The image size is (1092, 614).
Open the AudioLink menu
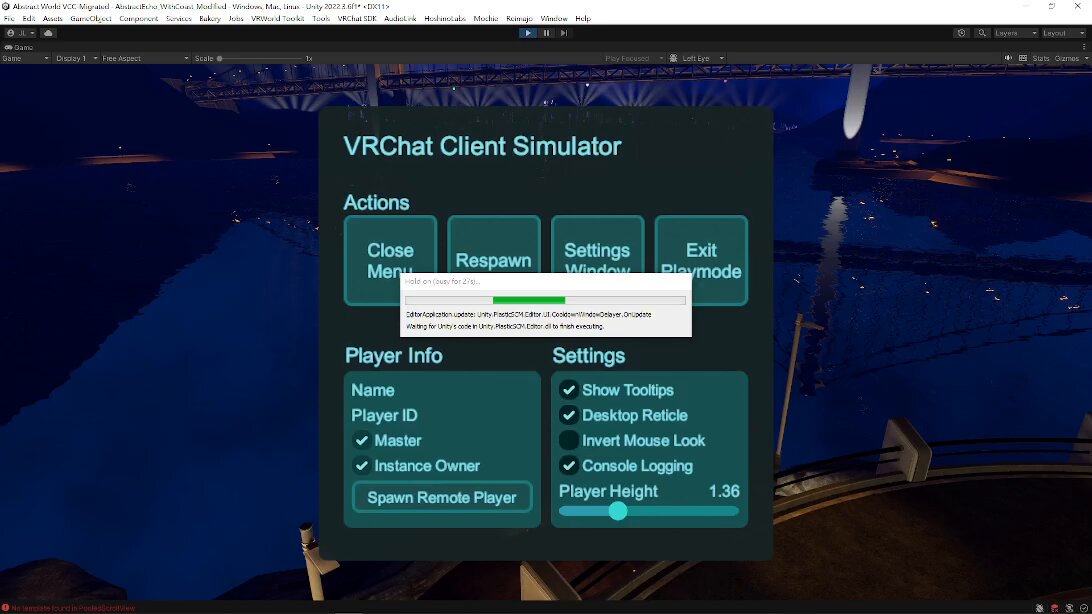[x=400, y=19]
